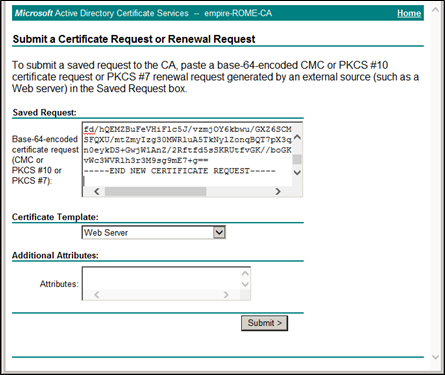The image size is (445, 375).
Task: Click the line starting with n0eykDS
Action: pos(188,150)
